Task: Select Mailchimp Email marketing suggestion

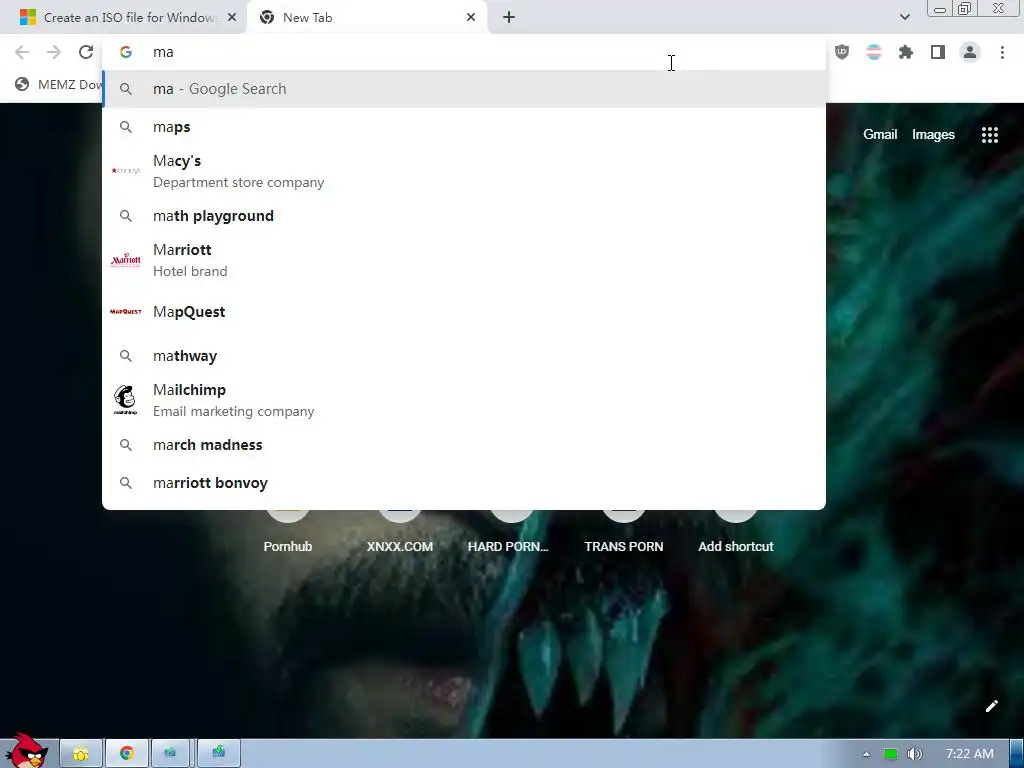Action: (x=464, y=400)
